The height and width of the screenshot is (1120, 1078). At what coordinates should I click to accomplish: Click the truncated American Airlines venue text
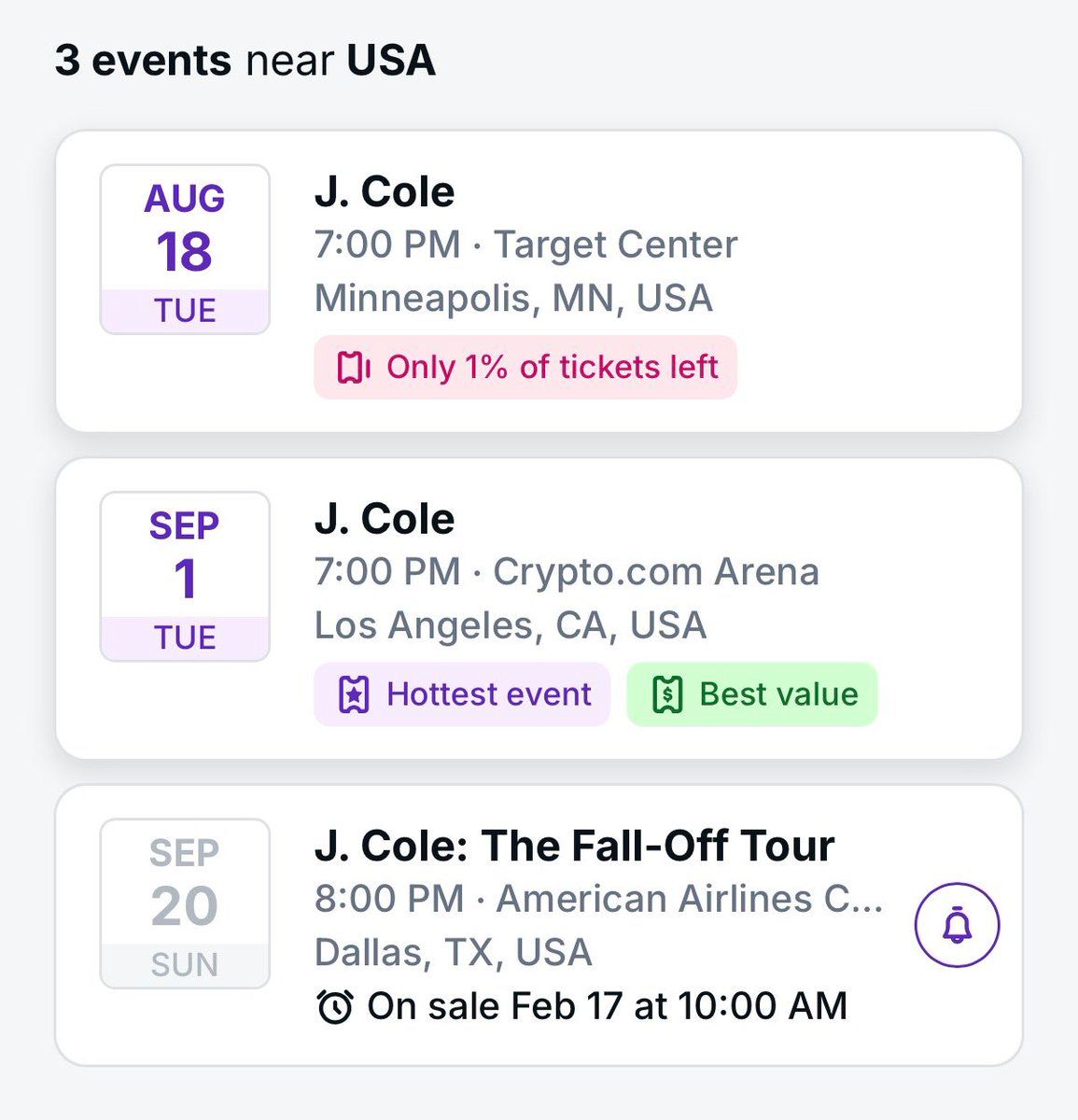click(x=598, y=899)
